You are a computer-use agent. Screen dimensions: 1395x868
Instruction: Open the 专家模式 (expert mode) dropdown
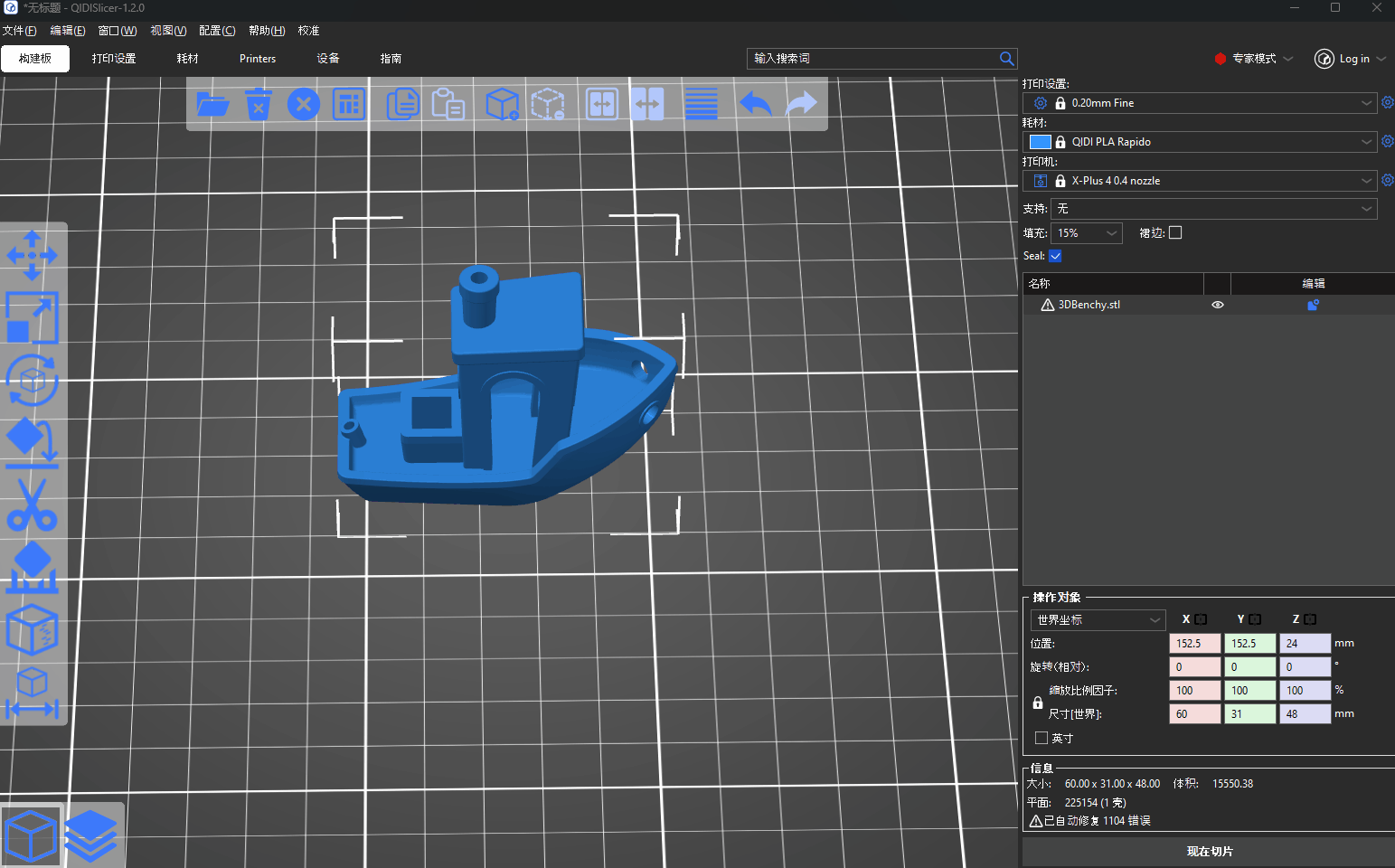click(1254, 58)
